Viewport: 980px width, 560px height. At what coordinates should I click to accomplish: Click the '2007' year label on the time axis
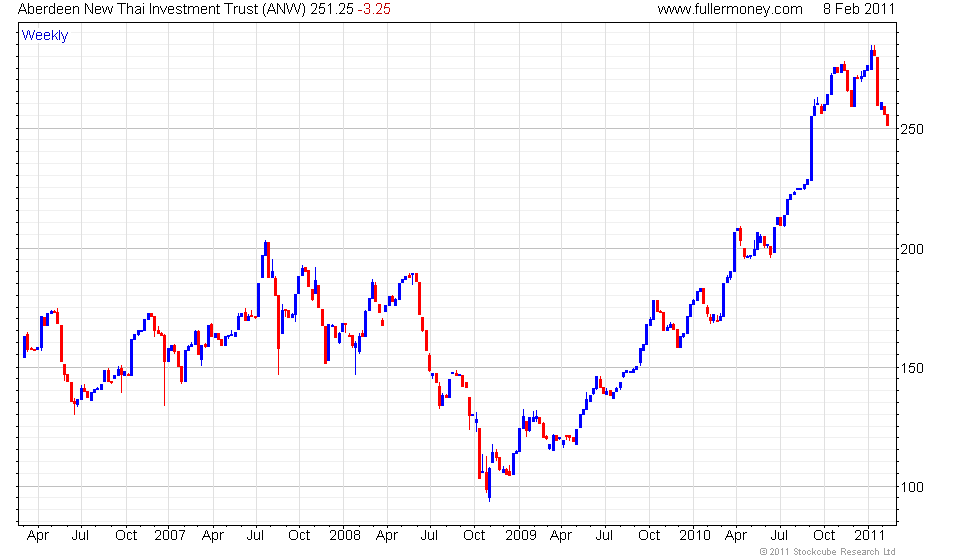tap(170, 536)
